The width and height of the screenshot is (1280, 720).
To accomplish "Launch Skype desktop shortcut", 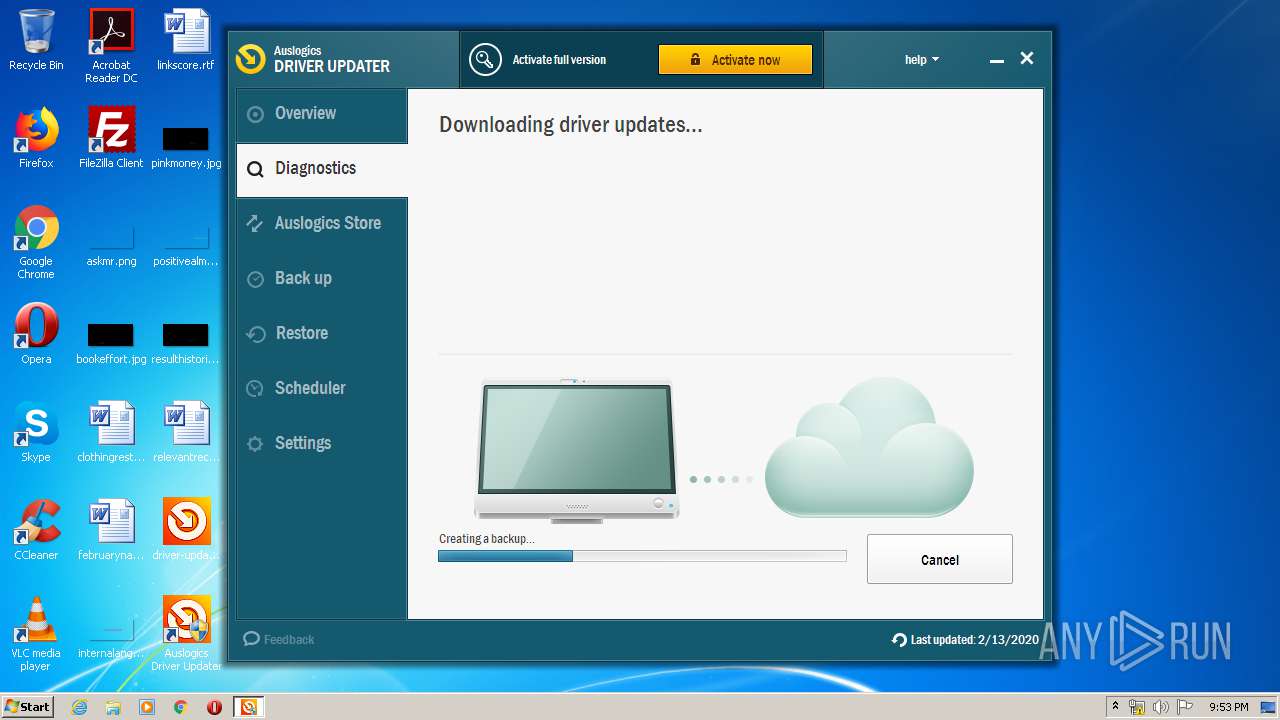I will pos(36,432).
